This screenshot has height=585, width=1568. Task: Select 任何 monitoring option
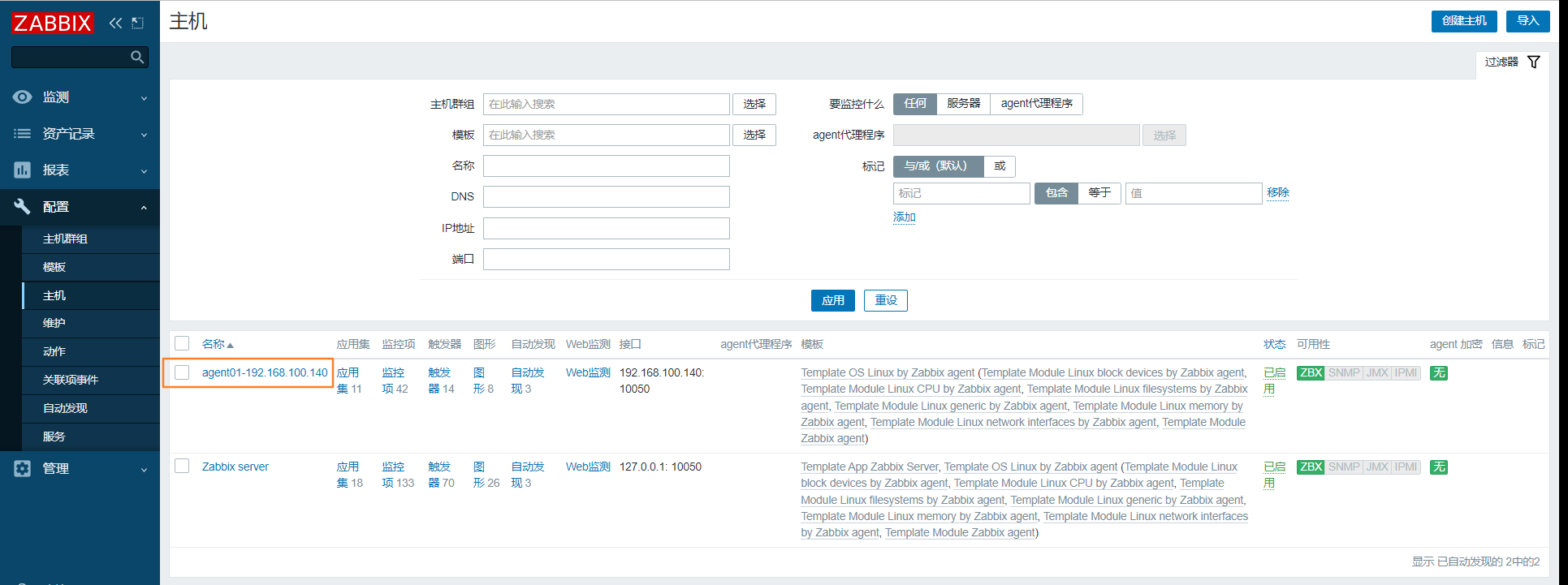[x=915, y=104]
